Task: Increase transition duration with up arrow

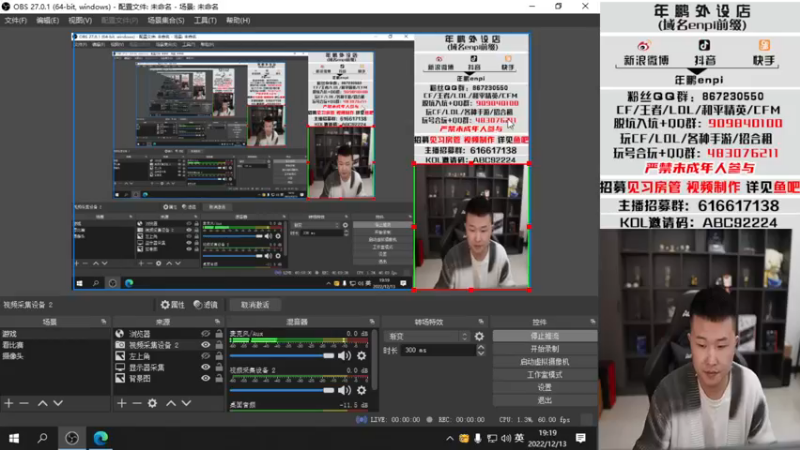Action: coord(481,347)
